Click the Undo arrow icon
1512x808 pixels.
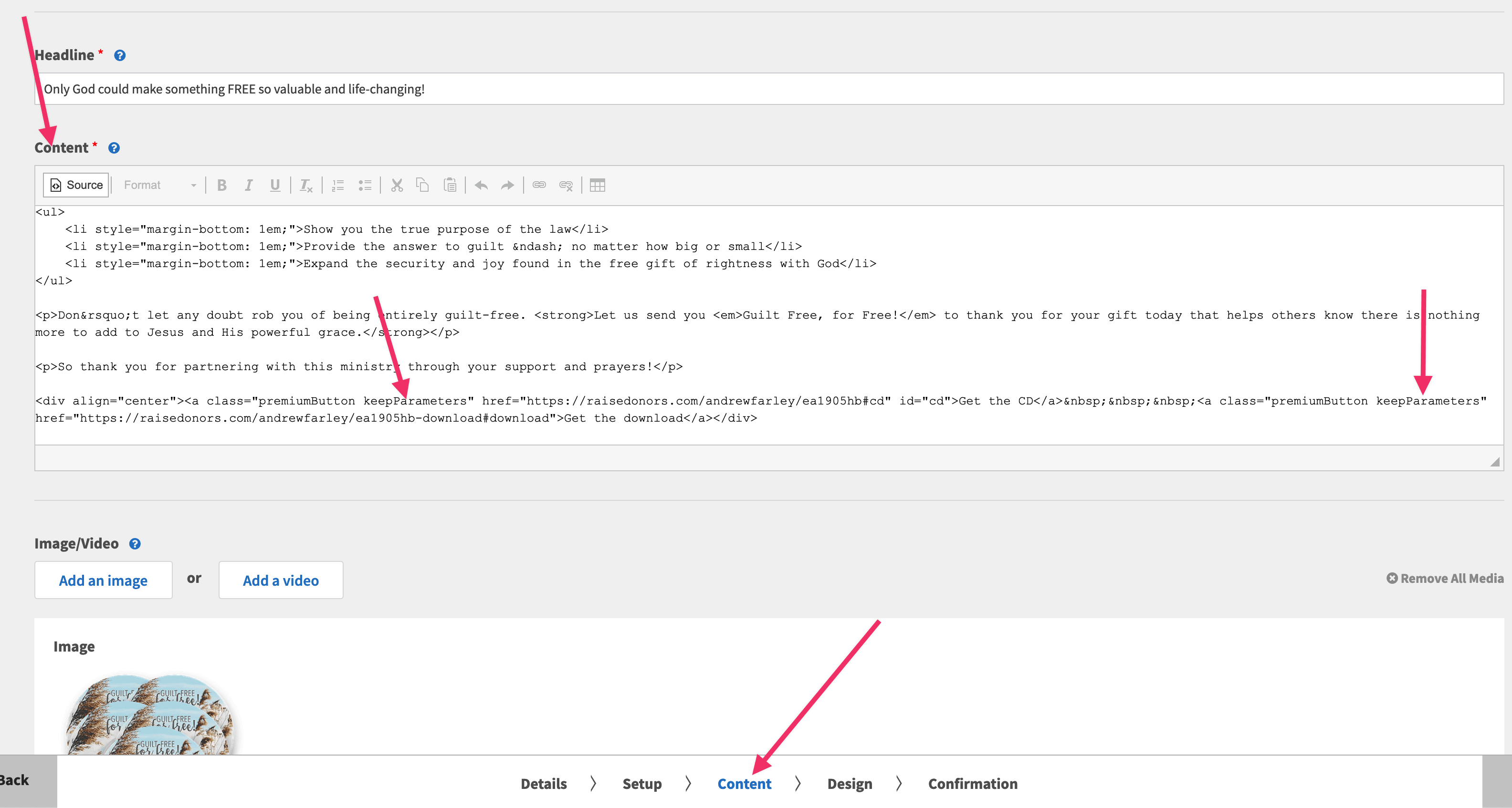pyautogui.click(x=481, y=186)
